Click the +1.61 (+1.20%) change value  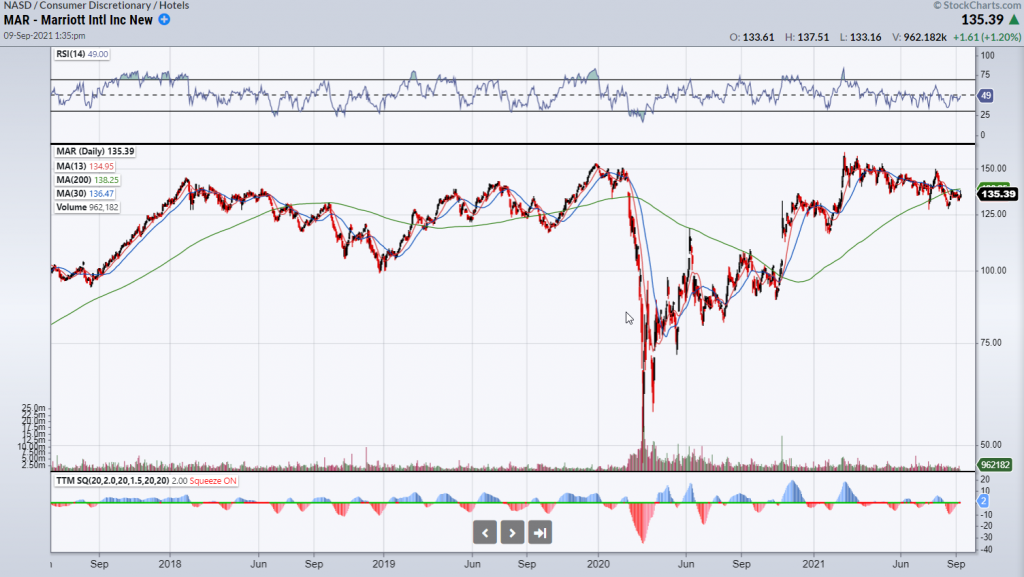pos(987,37)
